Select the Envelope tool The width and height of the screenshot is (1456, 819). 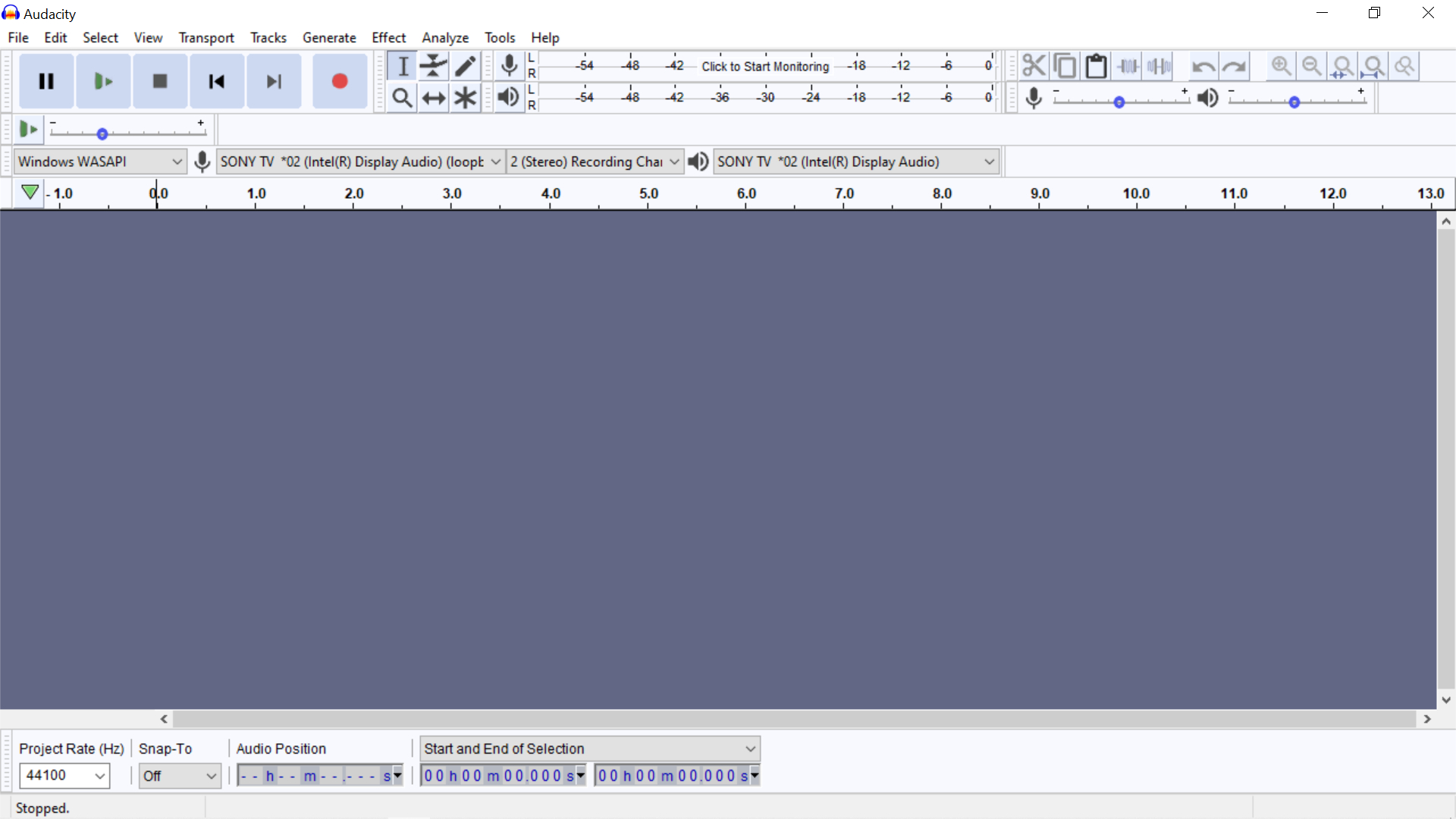tap(434, 66)
